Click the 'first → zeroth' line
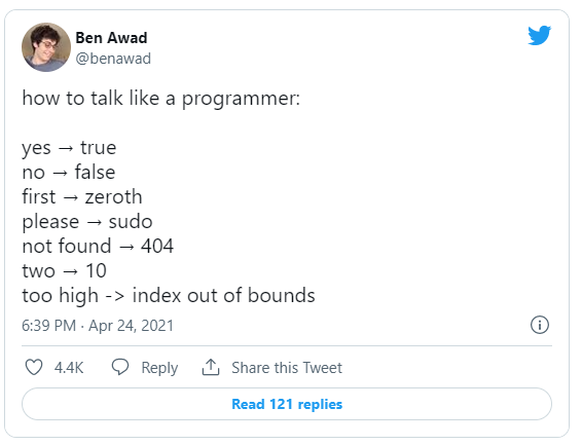Image resolution: width=582 pixels, height=445 pixels. (82, 197)
